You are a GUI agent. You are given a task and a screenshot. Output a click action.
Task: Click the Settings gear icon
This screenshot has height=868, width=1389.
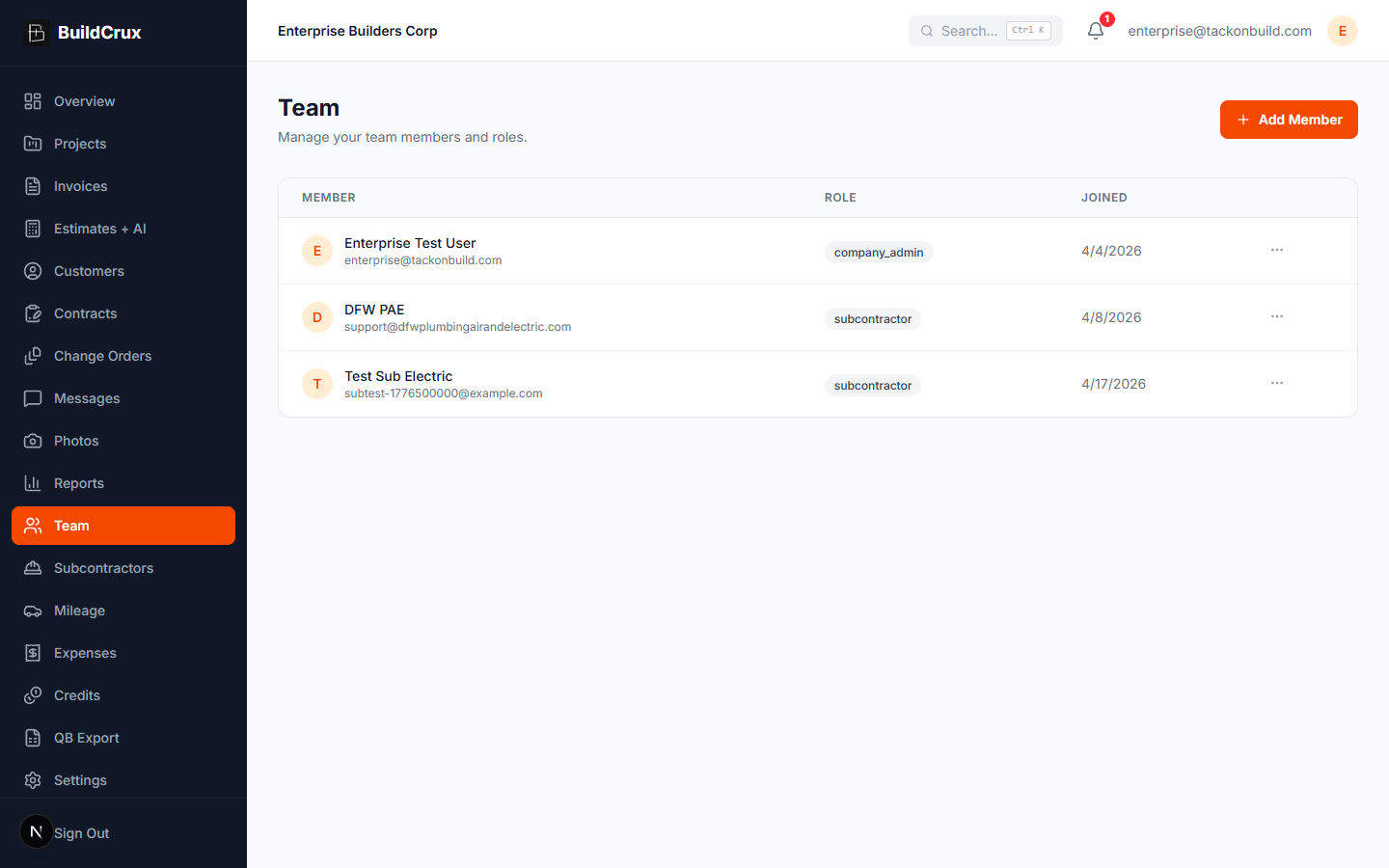point(33,780)
